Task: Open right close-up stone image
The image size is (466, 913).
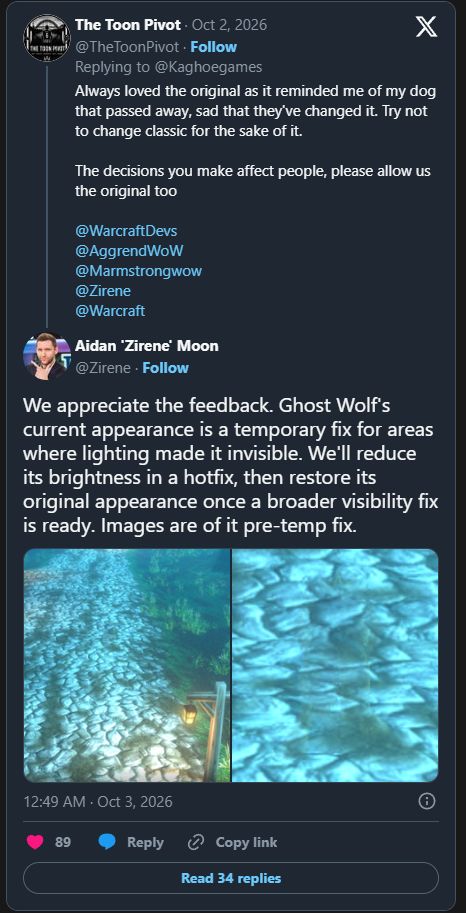Action: [336, 665]
